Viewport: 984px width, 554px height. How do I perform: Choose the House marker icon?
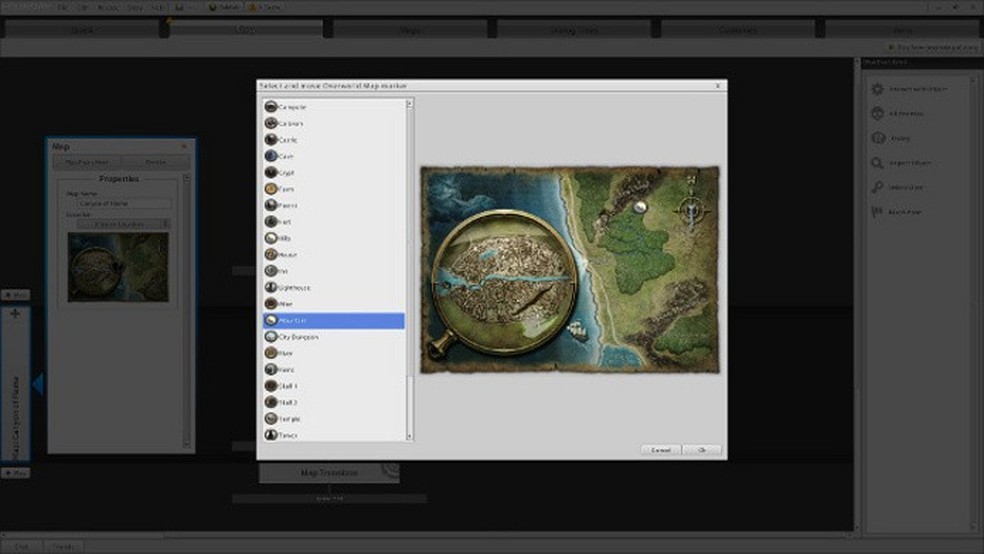271,255
